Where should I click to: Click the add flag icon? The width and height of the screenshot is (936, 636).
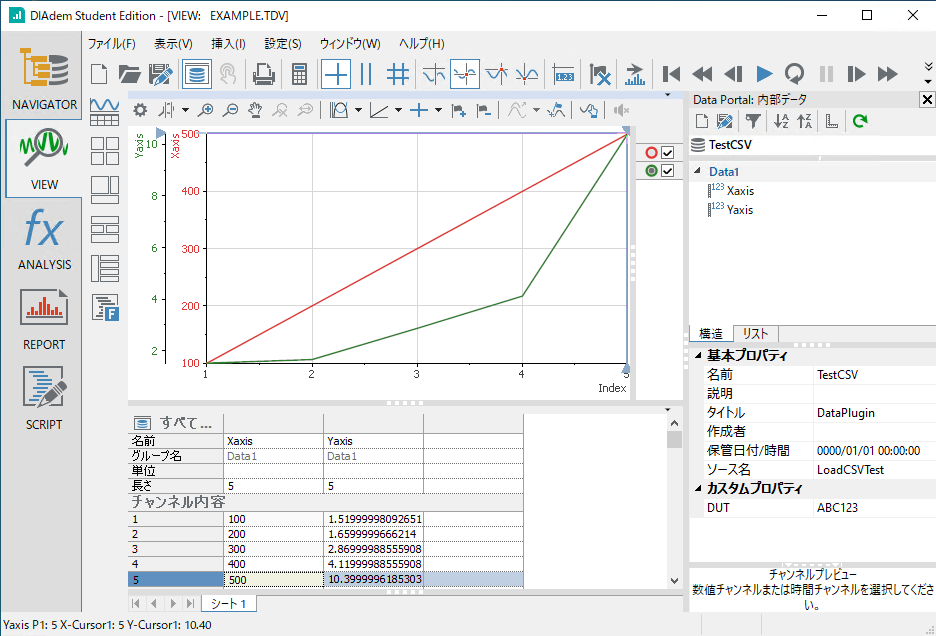point(458,110)
